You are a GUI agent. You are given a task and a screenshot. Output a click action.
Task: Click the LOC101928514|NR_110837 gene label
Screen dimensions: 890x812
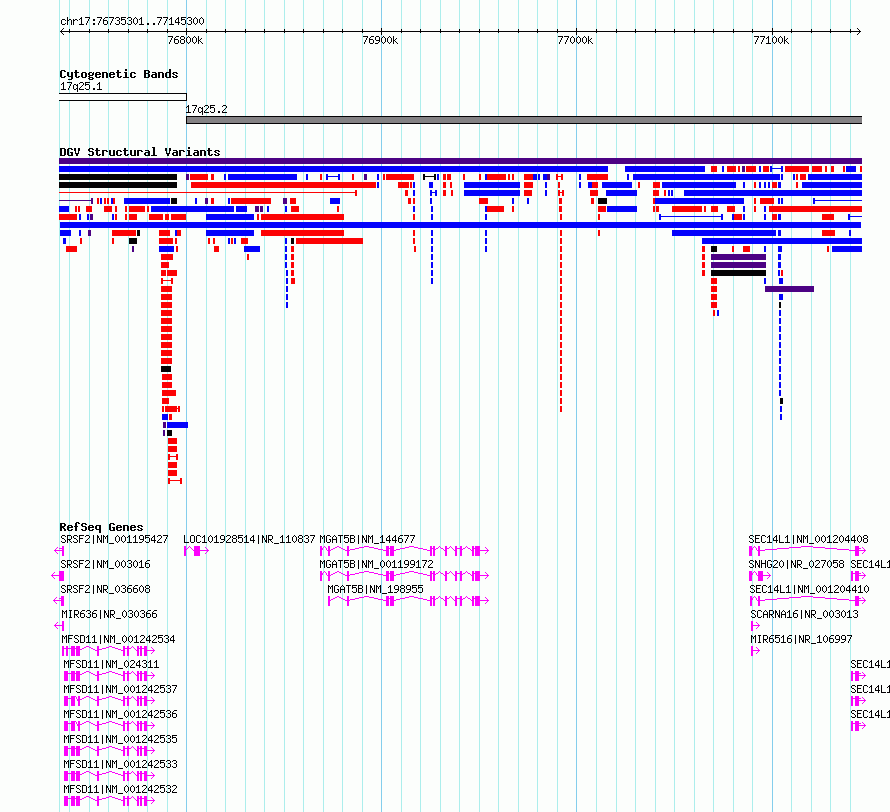pos(249,539)
